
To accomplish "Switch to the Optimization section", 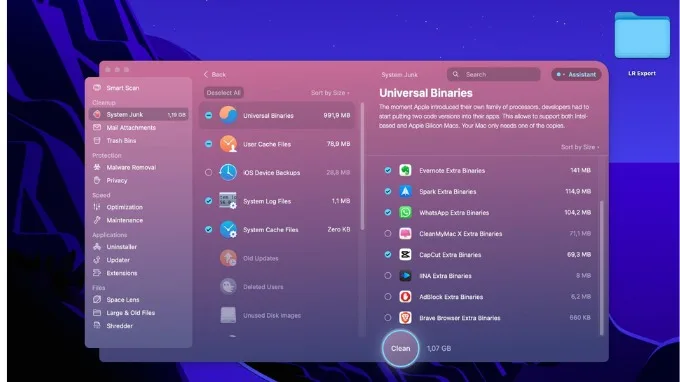I will point(124,207).
